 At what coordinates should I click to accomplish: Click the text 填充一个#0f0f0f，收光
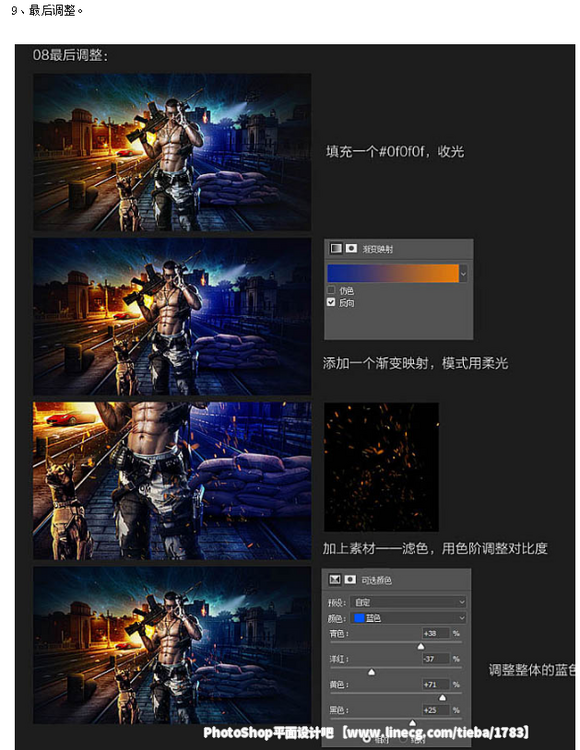click(x=395, y=152)
